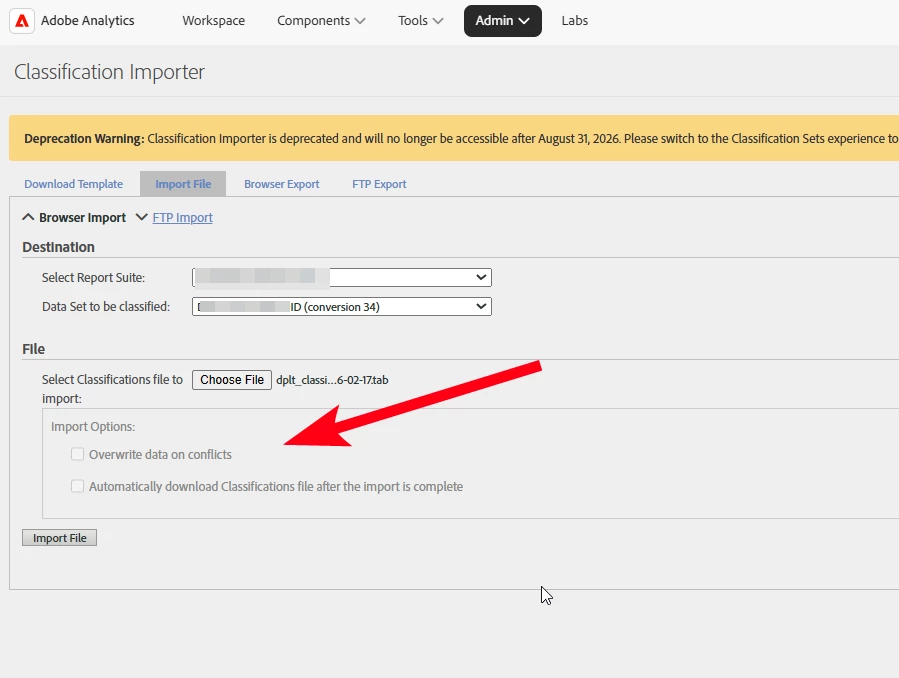Enable automatic download of Classifications file checkbox
Screen dimensions: 899x678
tap(77, 487)
